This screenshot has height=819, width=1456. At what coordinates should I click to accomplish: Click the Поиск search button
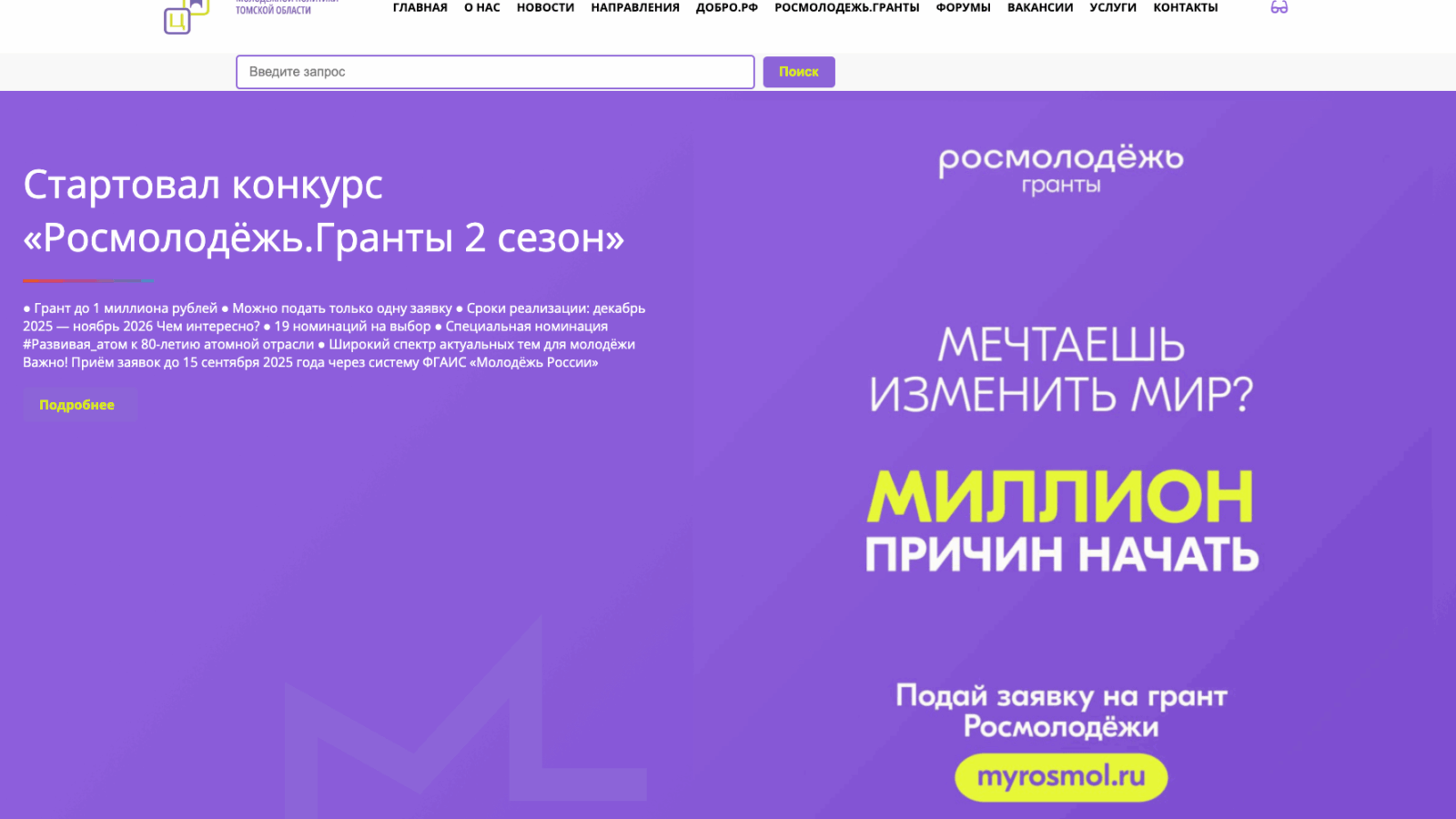(799, 72)
